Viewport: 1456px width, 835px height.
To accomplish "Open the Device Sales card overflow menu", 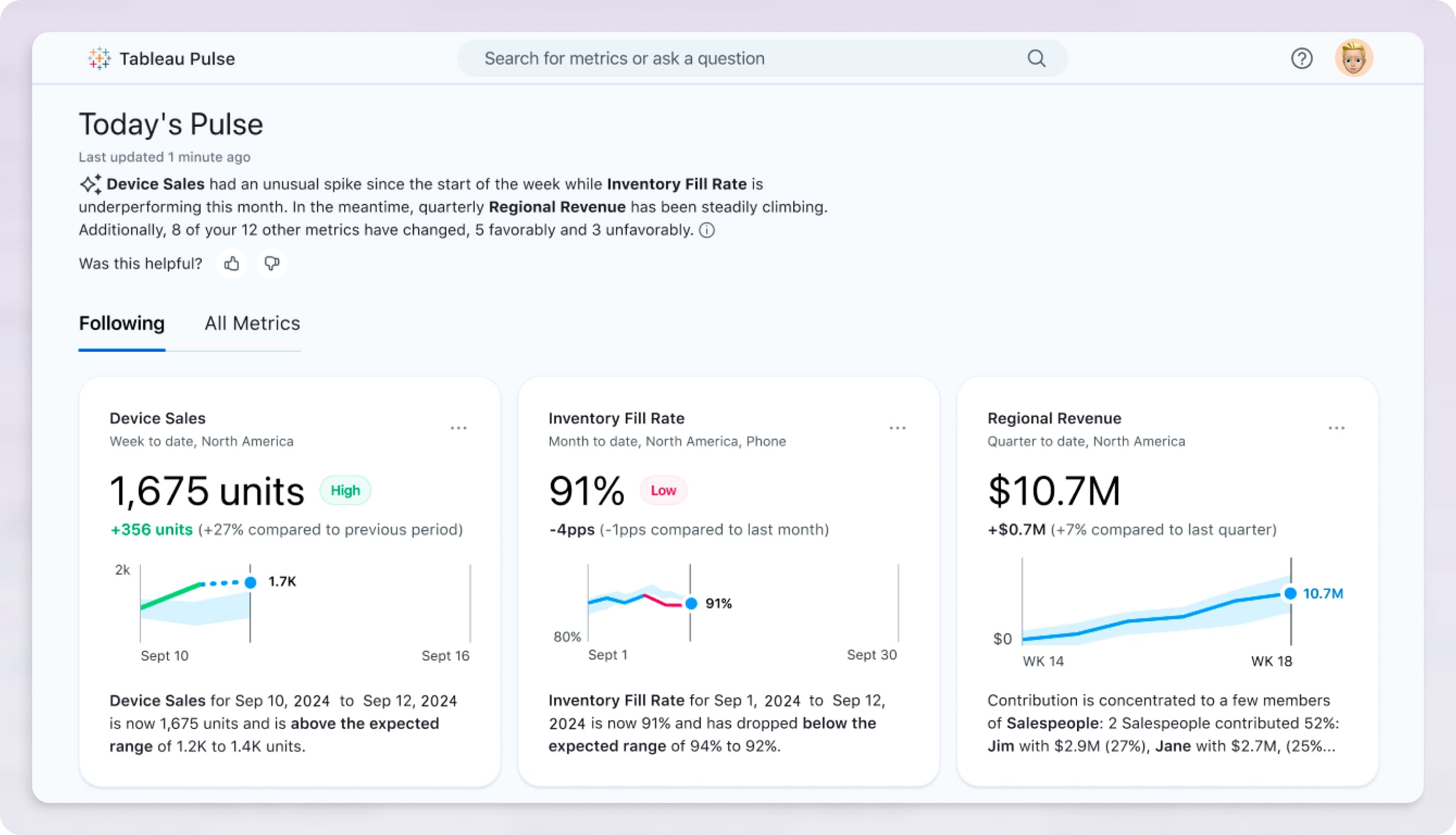I will [458, 427].
